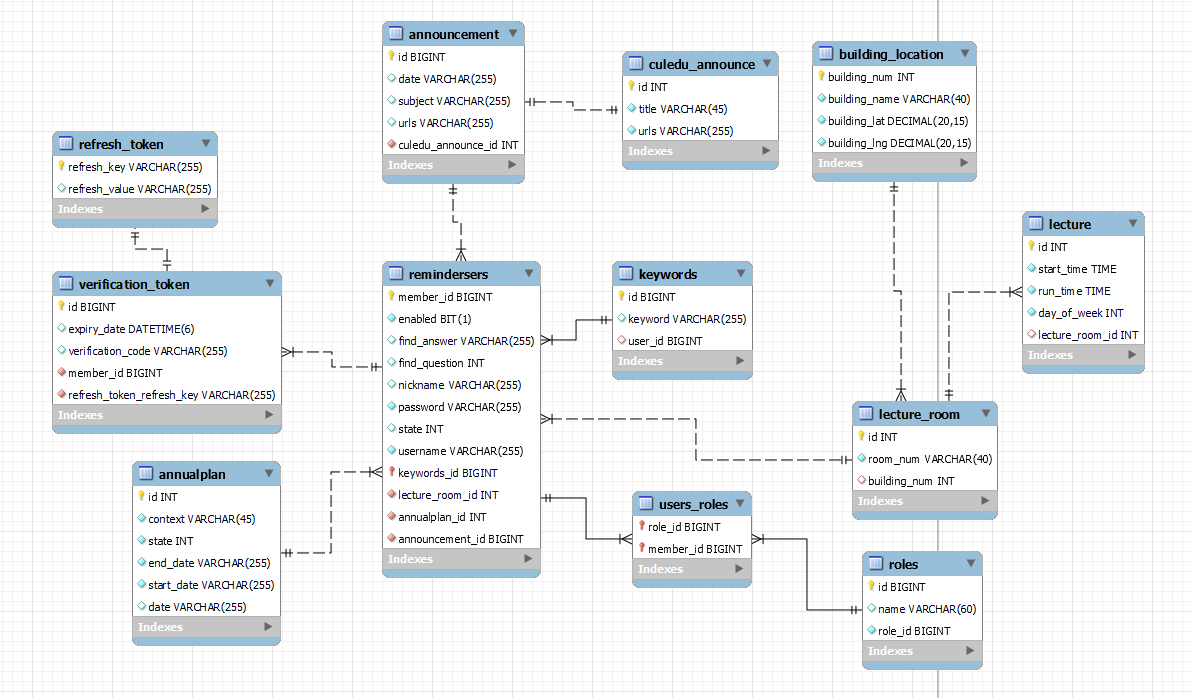Viewport: 1191px width, 698px height.
Task: Click the diamond beside enabled flag field of remindersers
Action: coord(392,318)
